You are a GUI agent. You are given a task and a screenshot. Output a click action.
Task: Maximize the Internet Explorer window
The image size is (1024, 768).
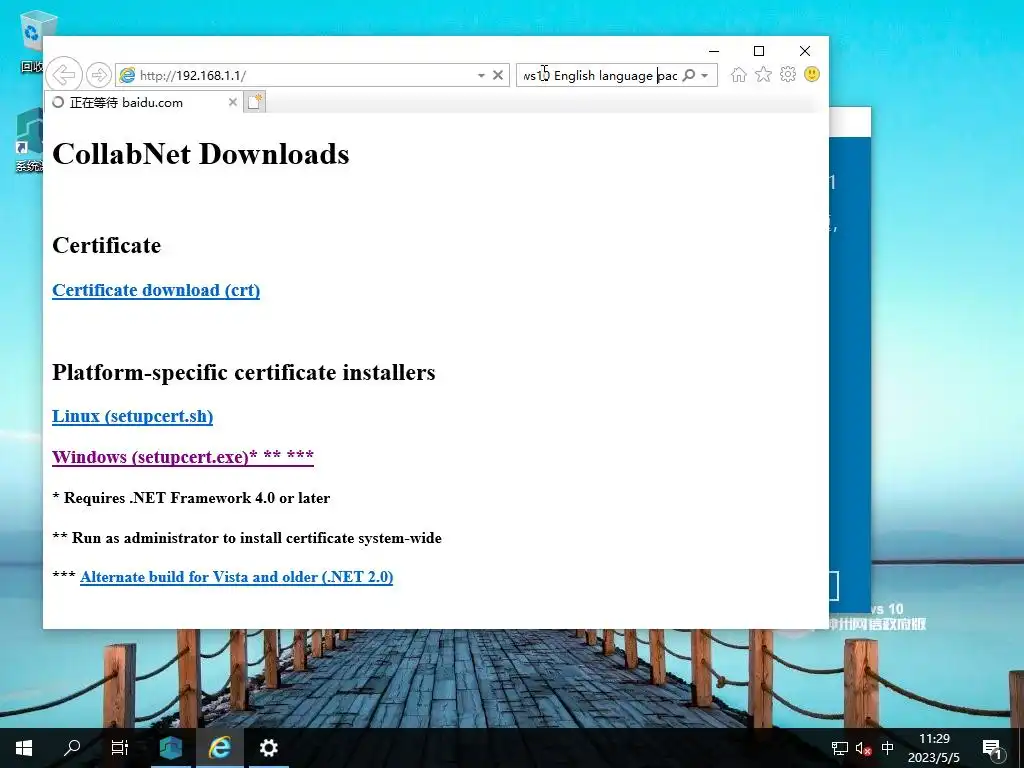759,51
